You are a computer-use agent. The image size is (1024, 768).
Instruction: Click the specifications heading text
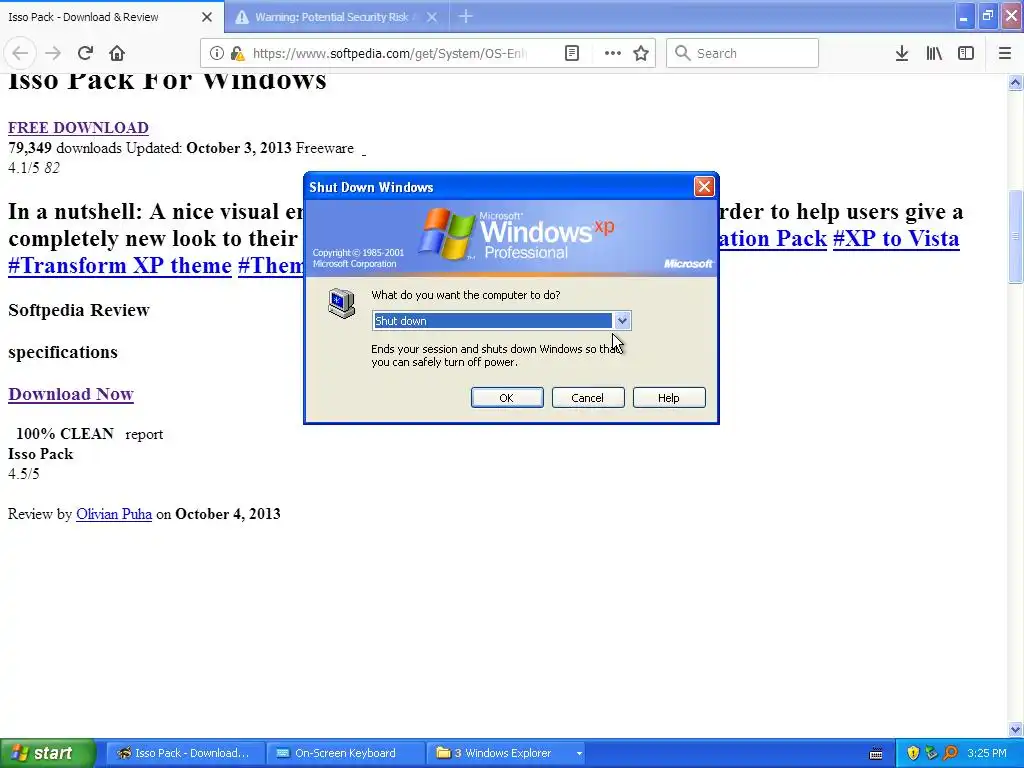(63, 352)
